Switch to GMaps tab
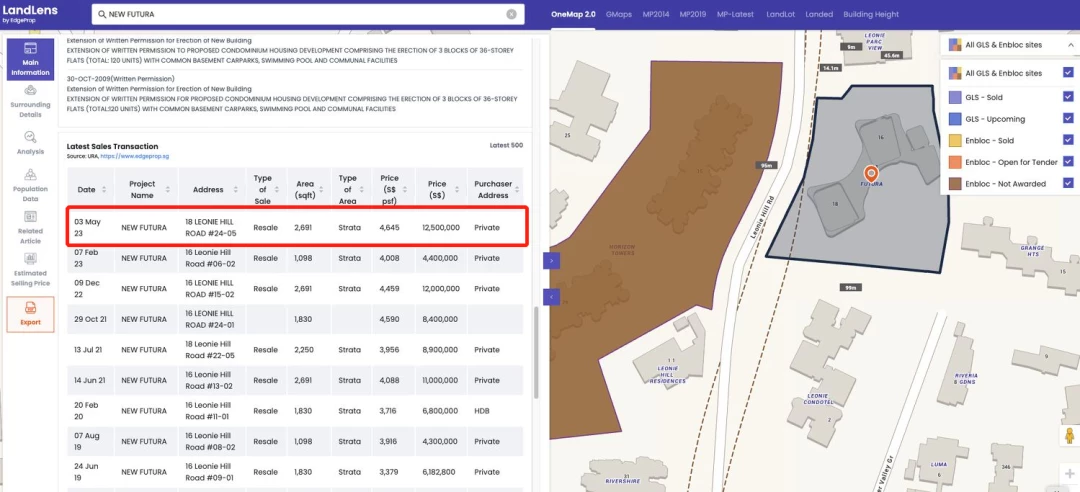 [619, 14]
